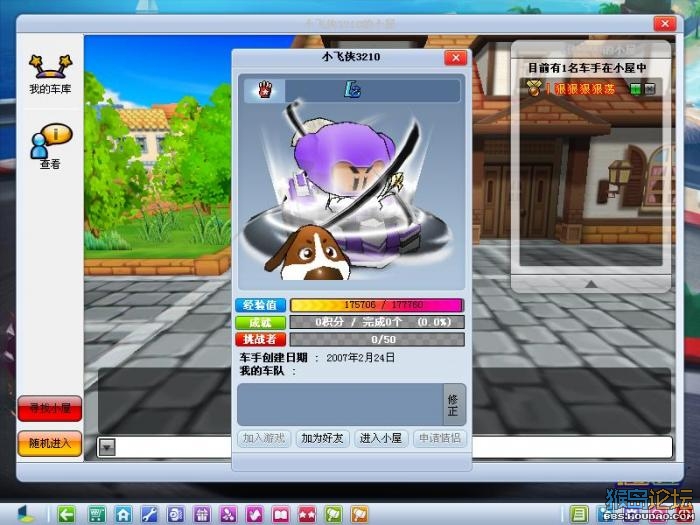Click the blue disc icon in bottom bar
Screen dimensions: 700x525
[175, 514]
